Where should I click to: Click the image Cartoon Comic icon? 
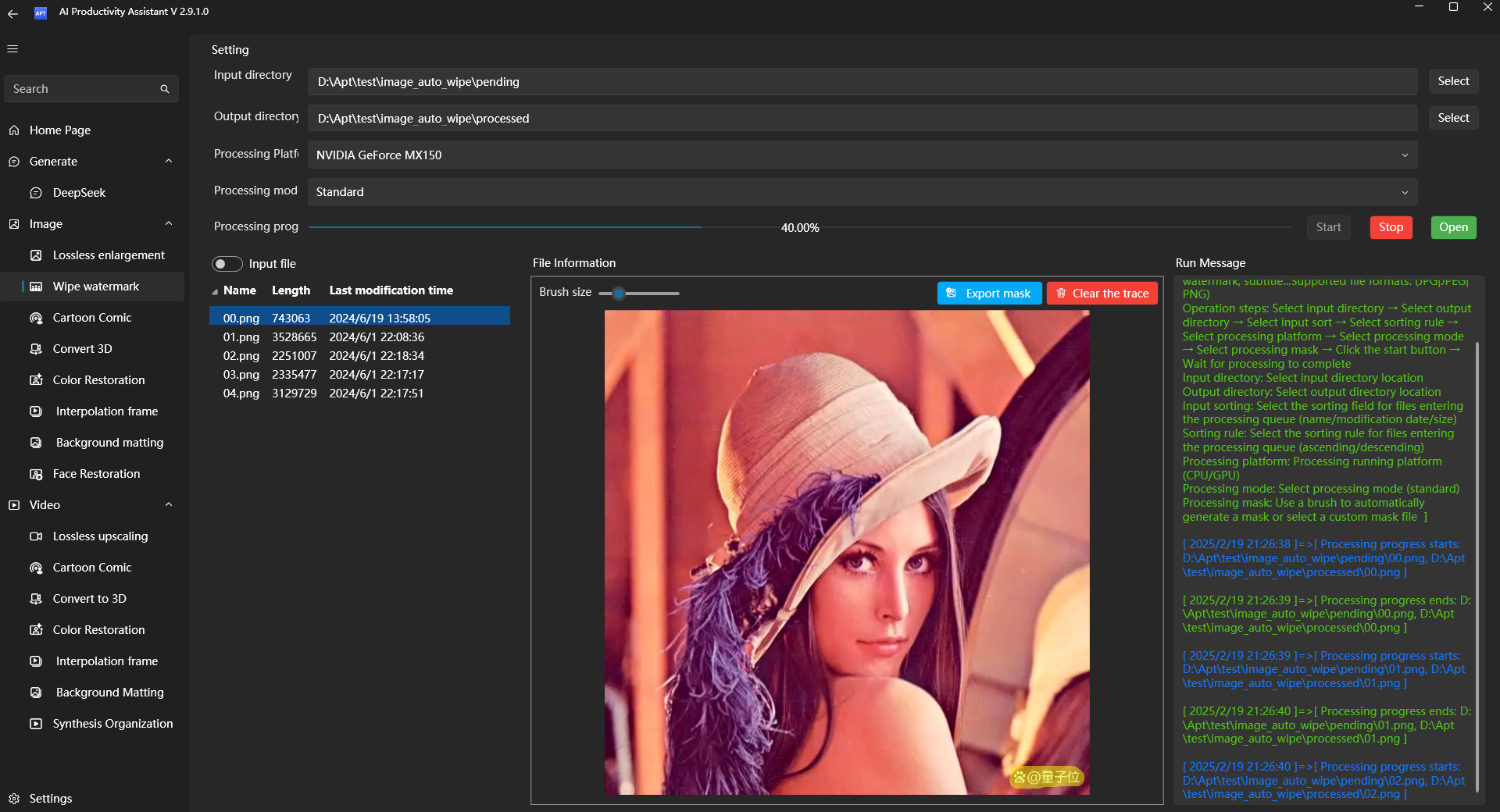click(x=36, y=318)
